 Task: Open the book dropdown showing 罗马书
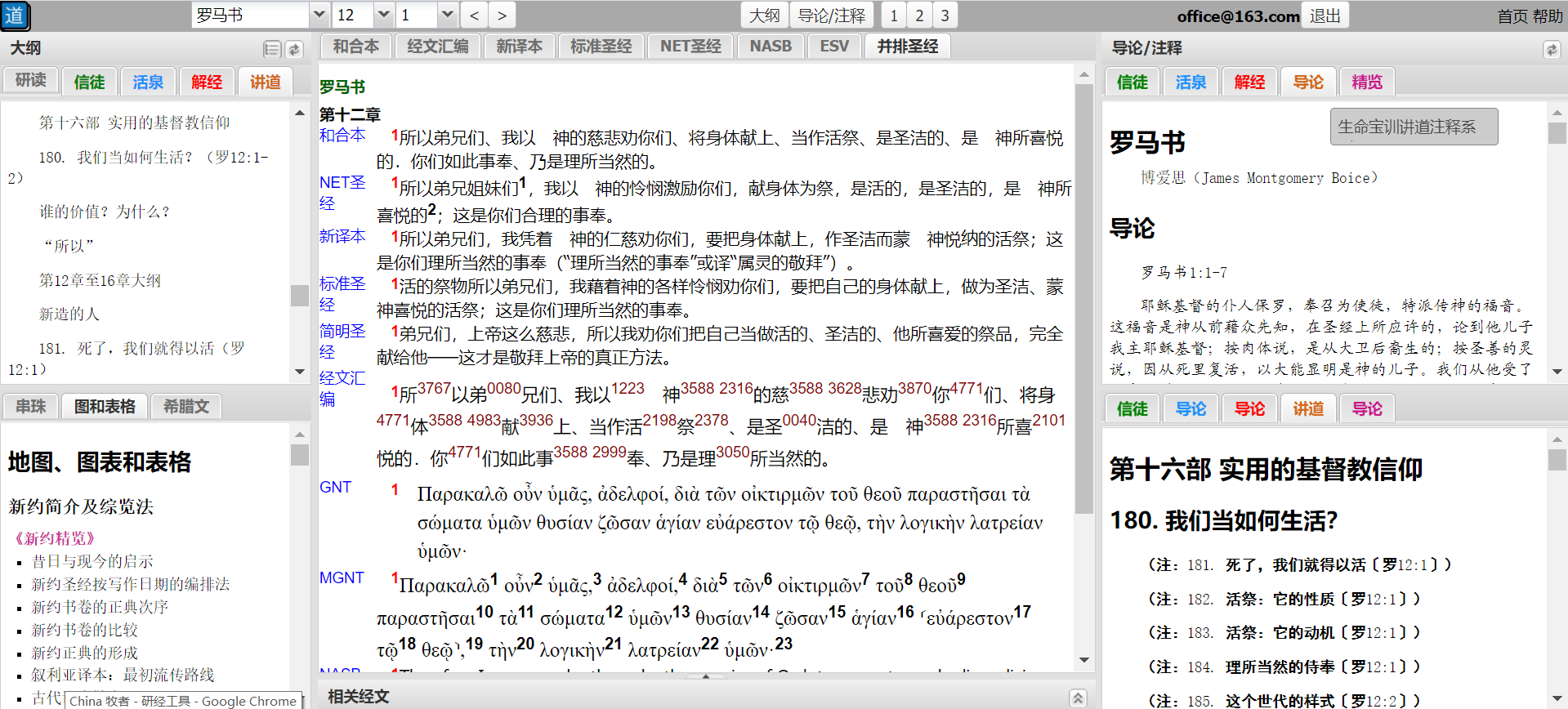[x=319, y=16]
